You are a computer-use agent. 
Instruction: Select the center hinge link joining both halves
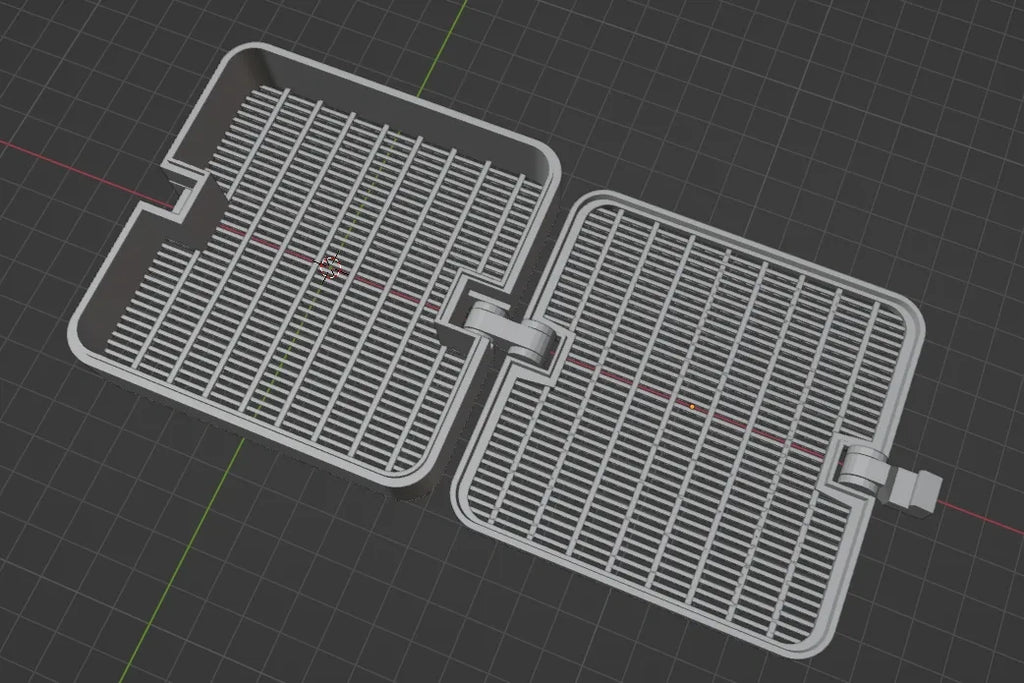(x=509, y=331)
